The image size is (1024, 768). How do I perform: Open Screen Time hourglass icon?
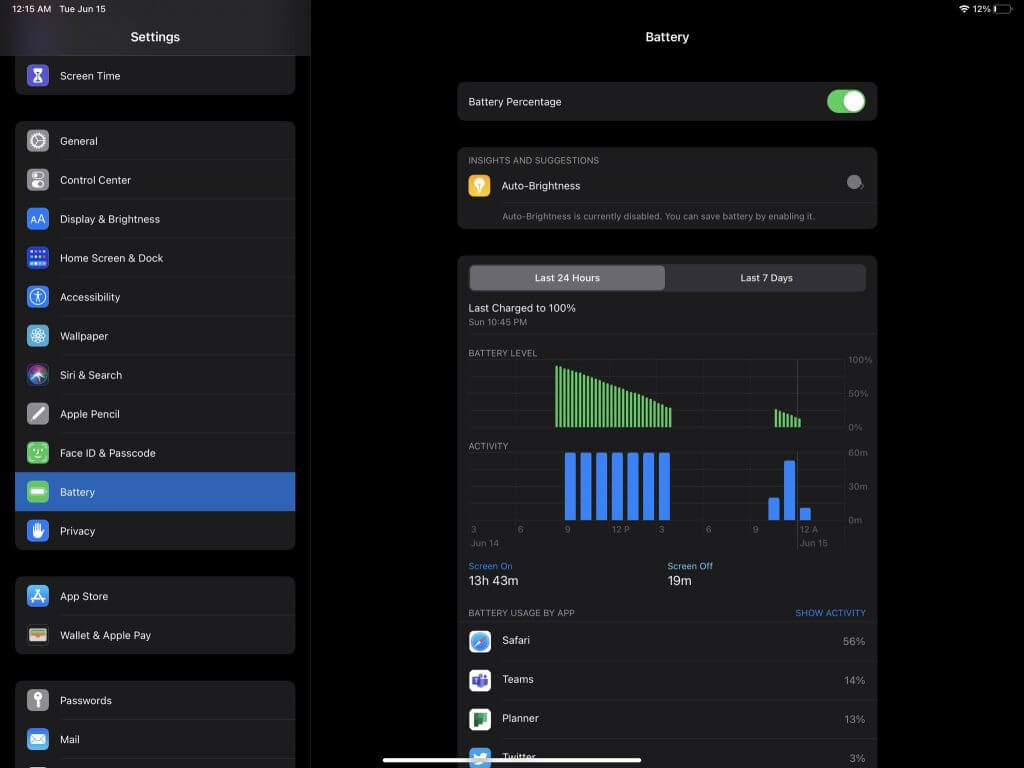38,76
